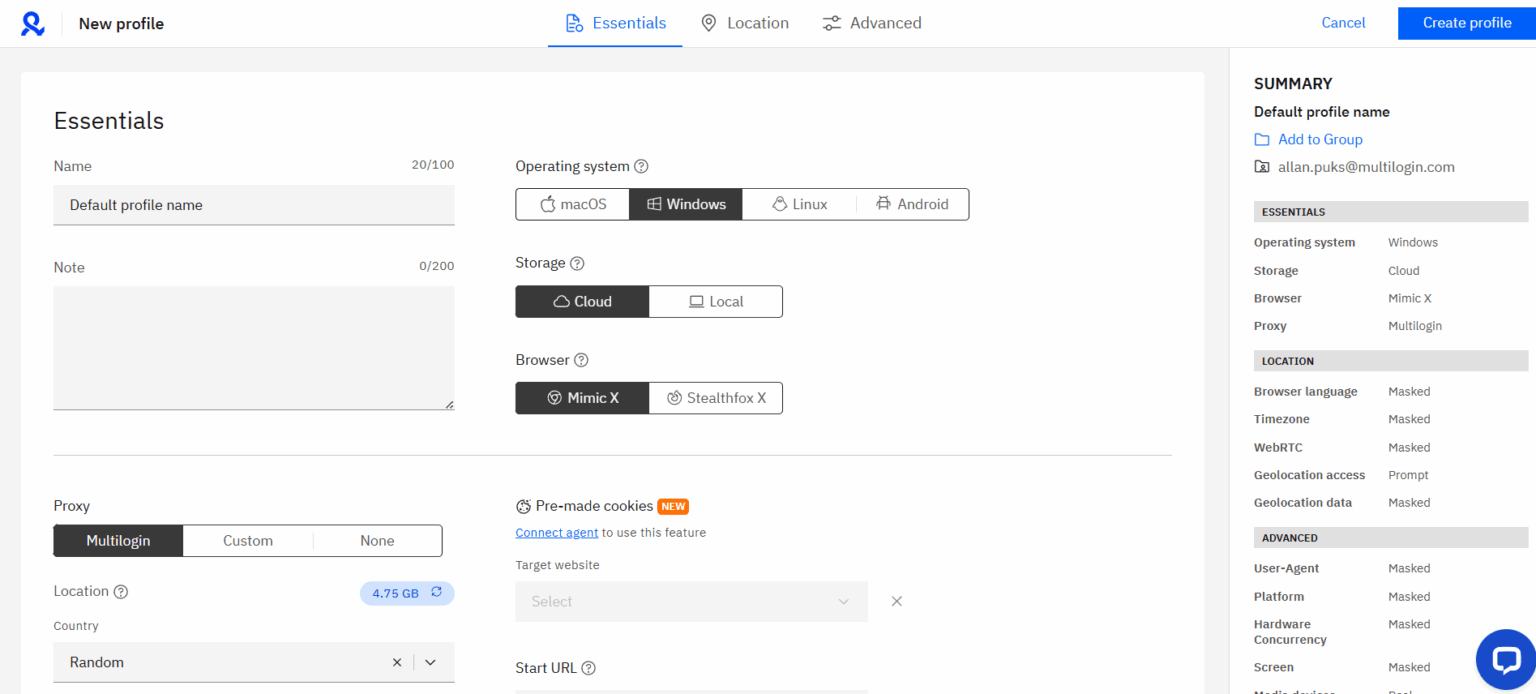Open the Advanced tab

coord(871,22)
